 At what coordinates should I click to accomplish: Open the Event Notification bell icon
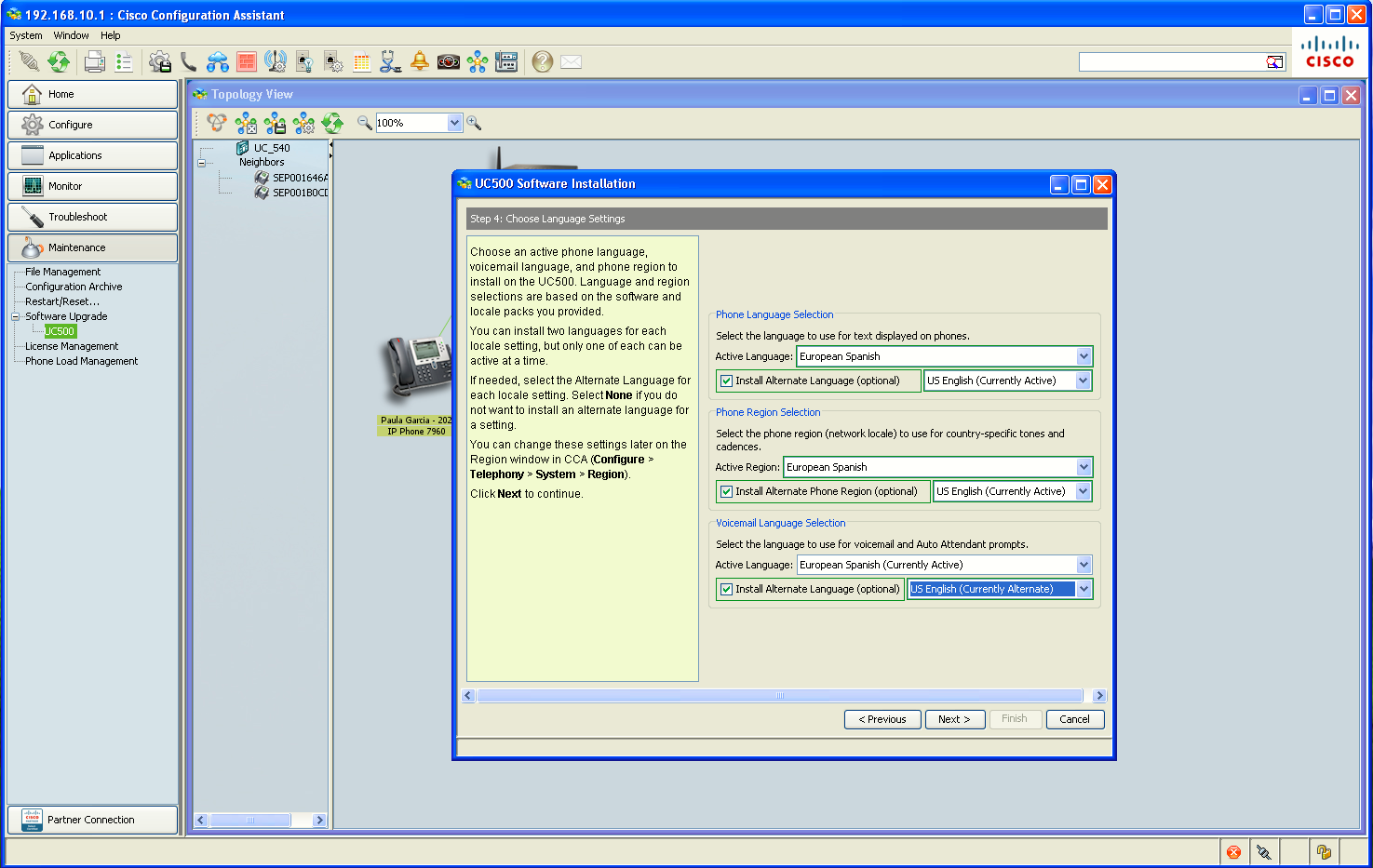[x=420, y=61]
